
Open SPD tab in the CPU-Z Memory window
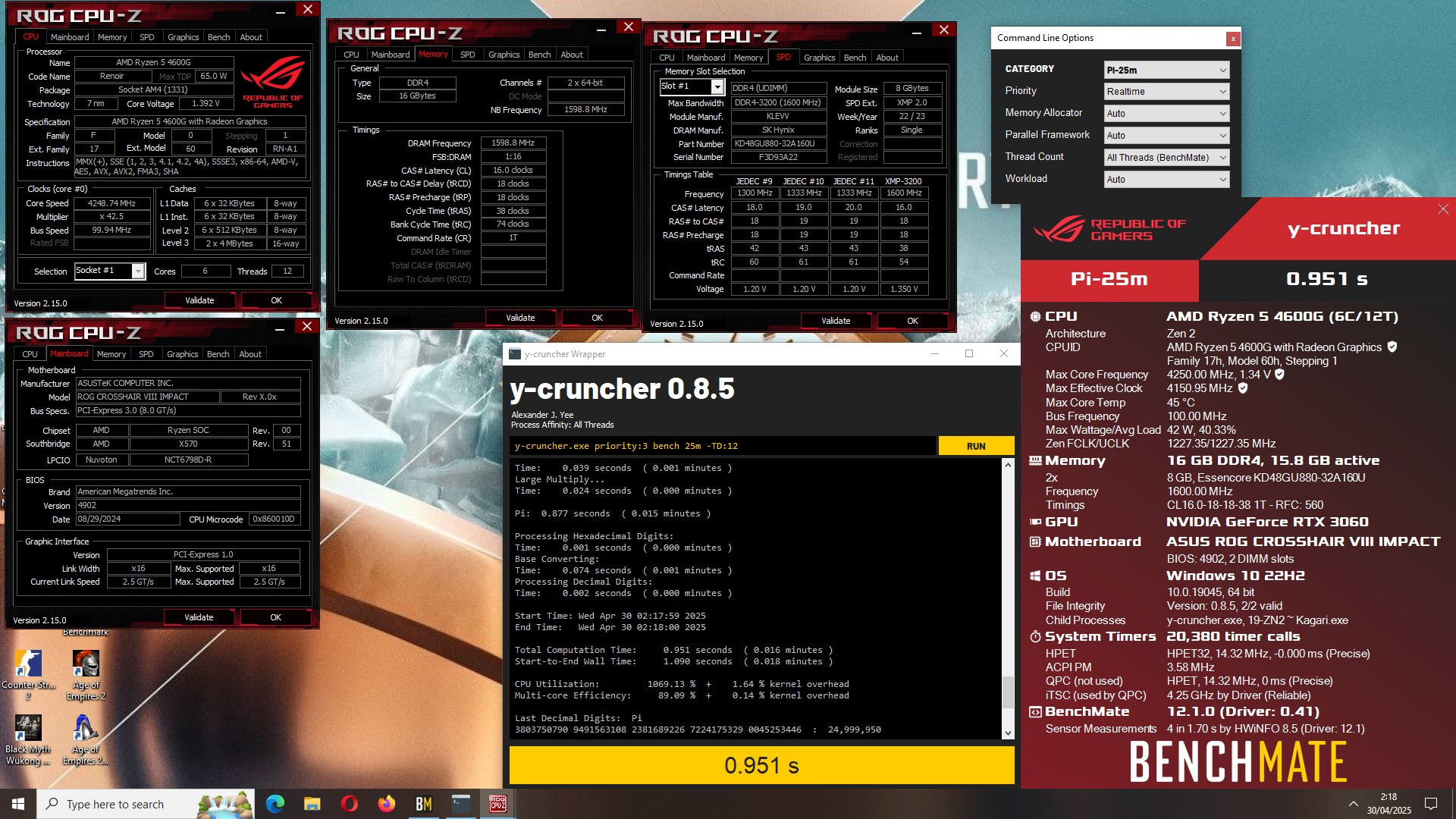pos(467,55)
